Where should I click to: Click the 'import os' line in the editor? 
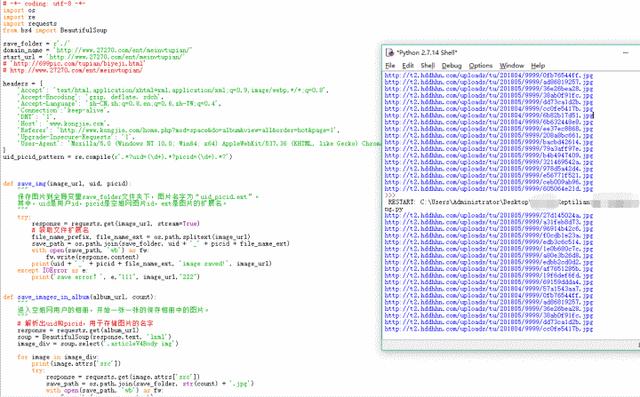pyautogui.click(x=19, y=11)
